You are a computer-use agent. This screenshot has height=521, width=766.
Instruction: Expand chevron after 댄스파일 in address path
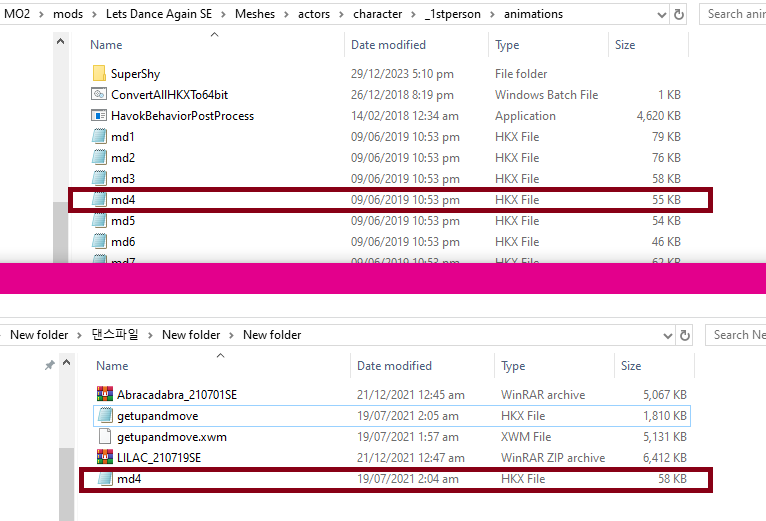(x=150, y=335)
